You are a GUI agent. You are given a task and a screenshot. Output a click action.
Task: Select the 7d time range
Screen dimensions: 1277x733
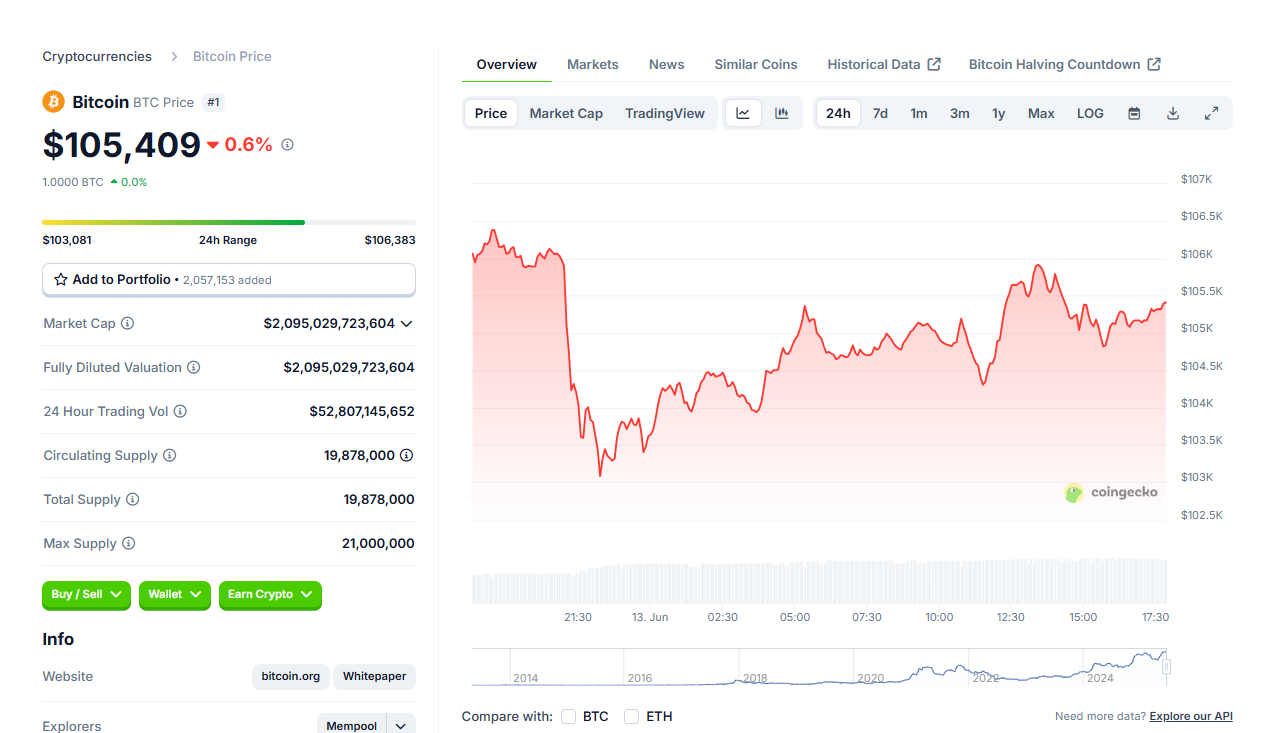coord(880,113)
